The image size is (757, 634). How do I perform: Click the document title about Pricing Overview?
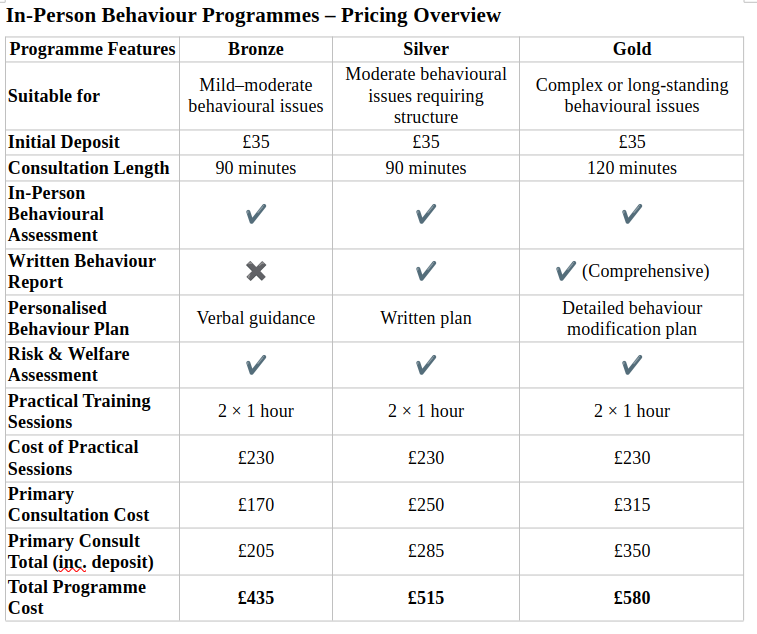pyautogui.click(x=254, y=16)
